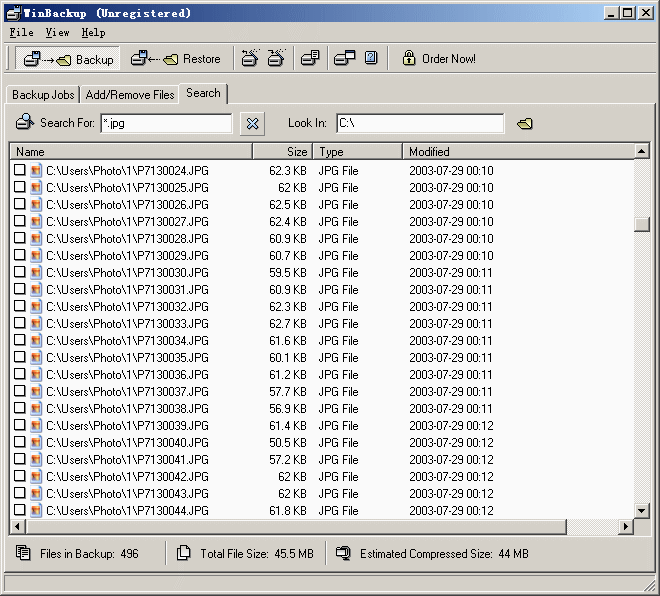
Task: Clear the search with the X button
Action: (252, 124)
